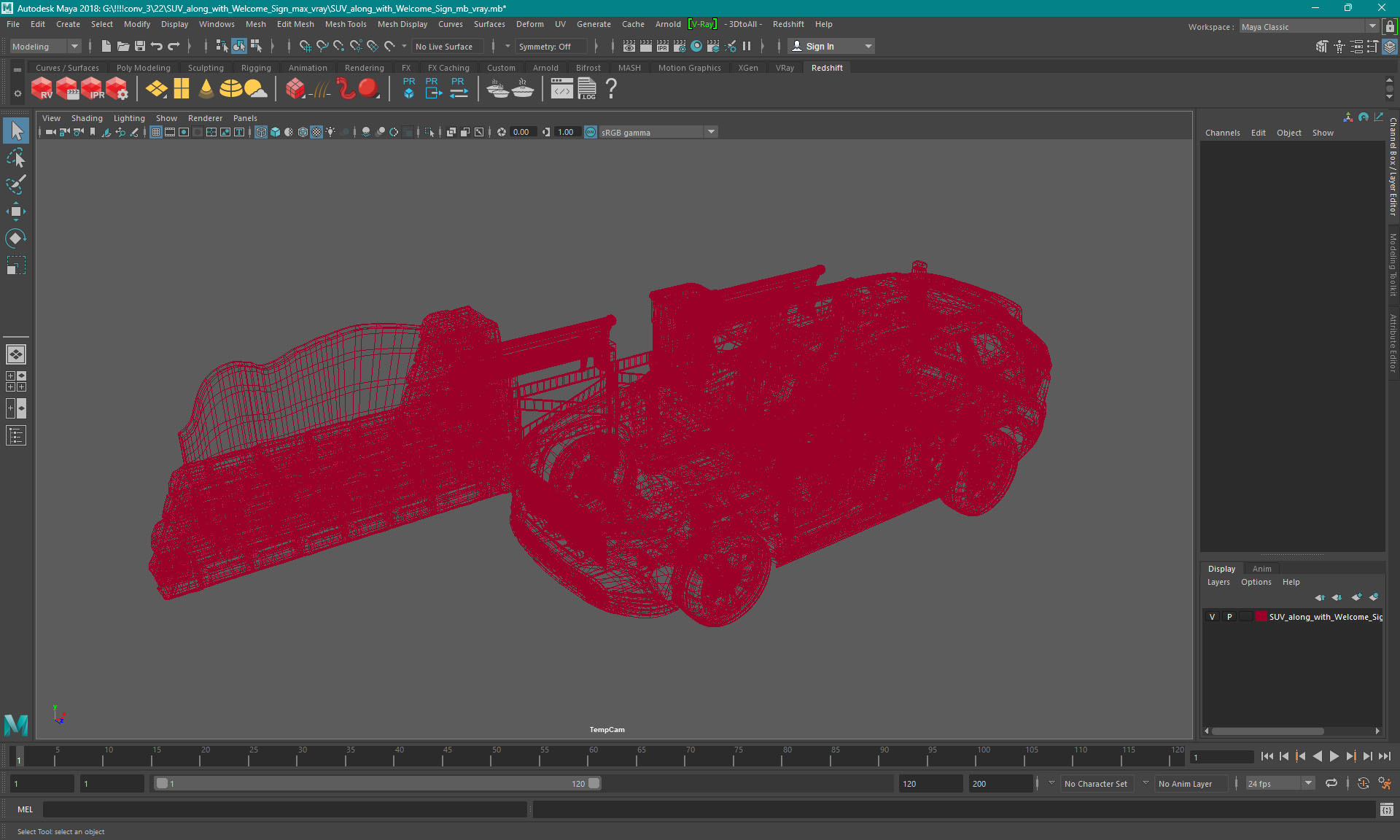Screen dimensions: 1400x840
Task: Open the Workspace Maya Classic dropdown
Action: pyautogui.click(x=1309, y=27)
